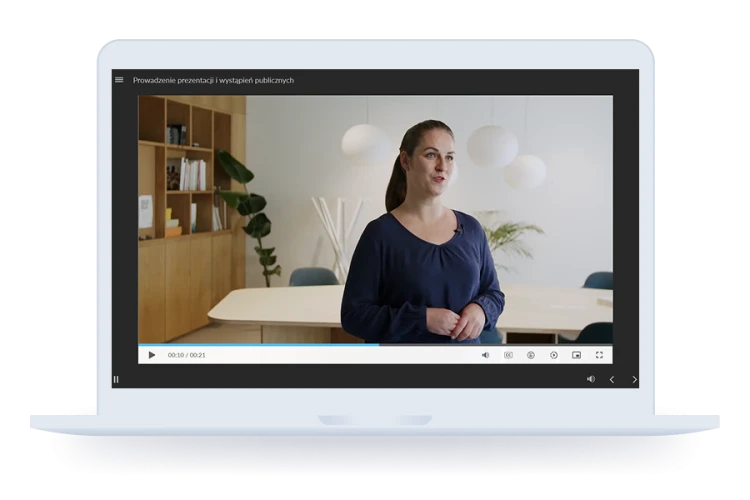Seek back within the blue played progress segment
This screenshot has height=500, width=750.
tap(259, 344)
